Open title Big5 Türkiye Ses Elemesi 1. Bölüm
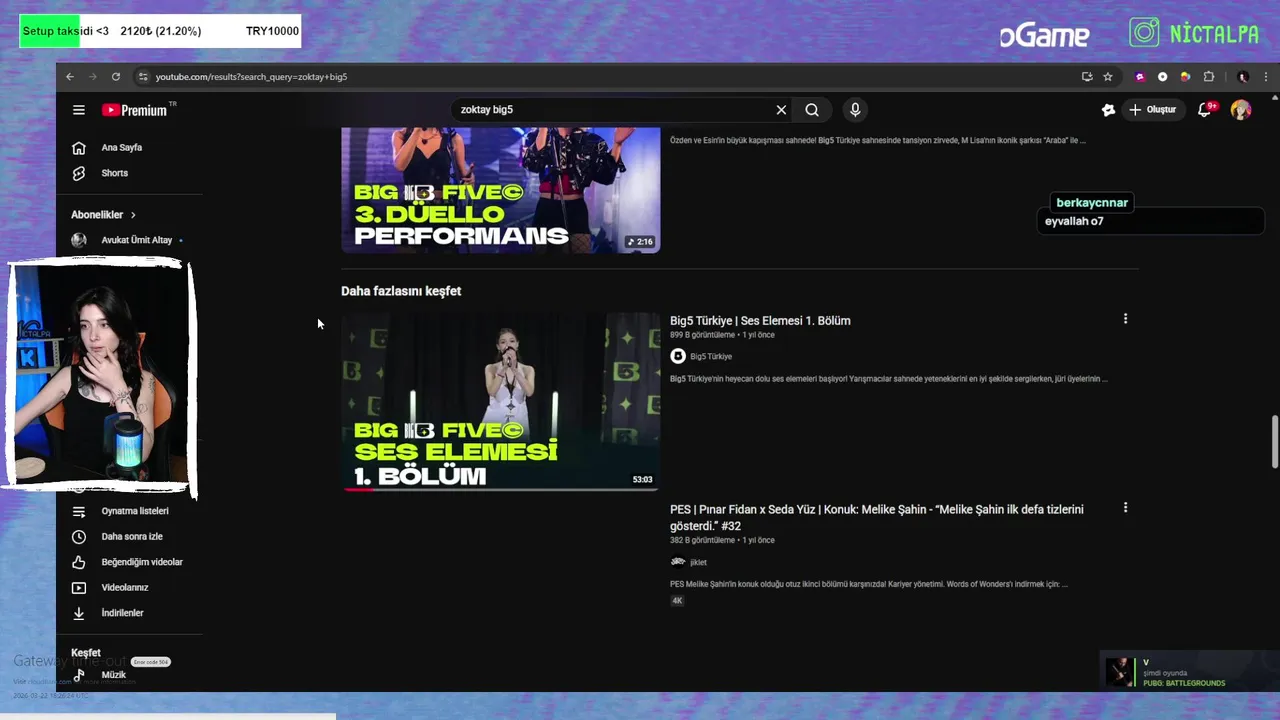Viewport: 1280px width, 720px height. (760, 321)
